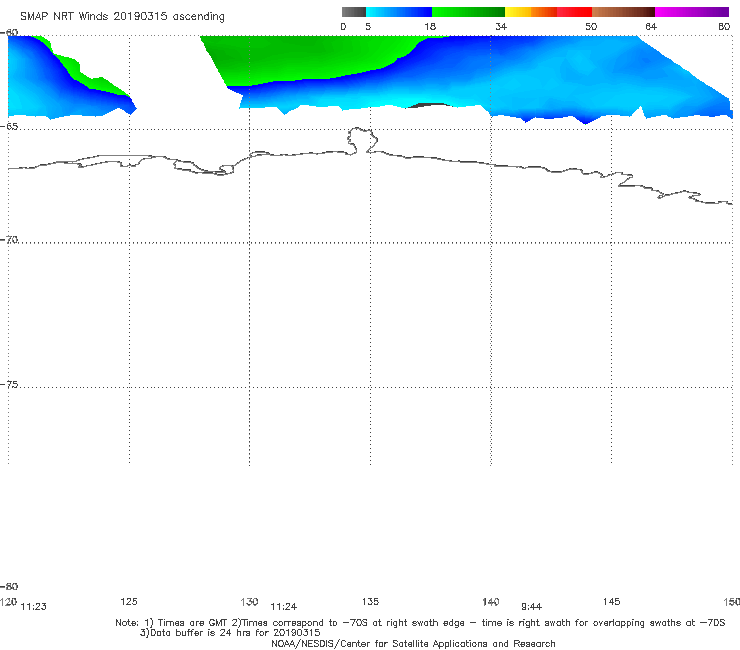Click the longitude label '135'
Image resolution: width=740 pixels, height=650 pixels.
[x=370, y=601]
